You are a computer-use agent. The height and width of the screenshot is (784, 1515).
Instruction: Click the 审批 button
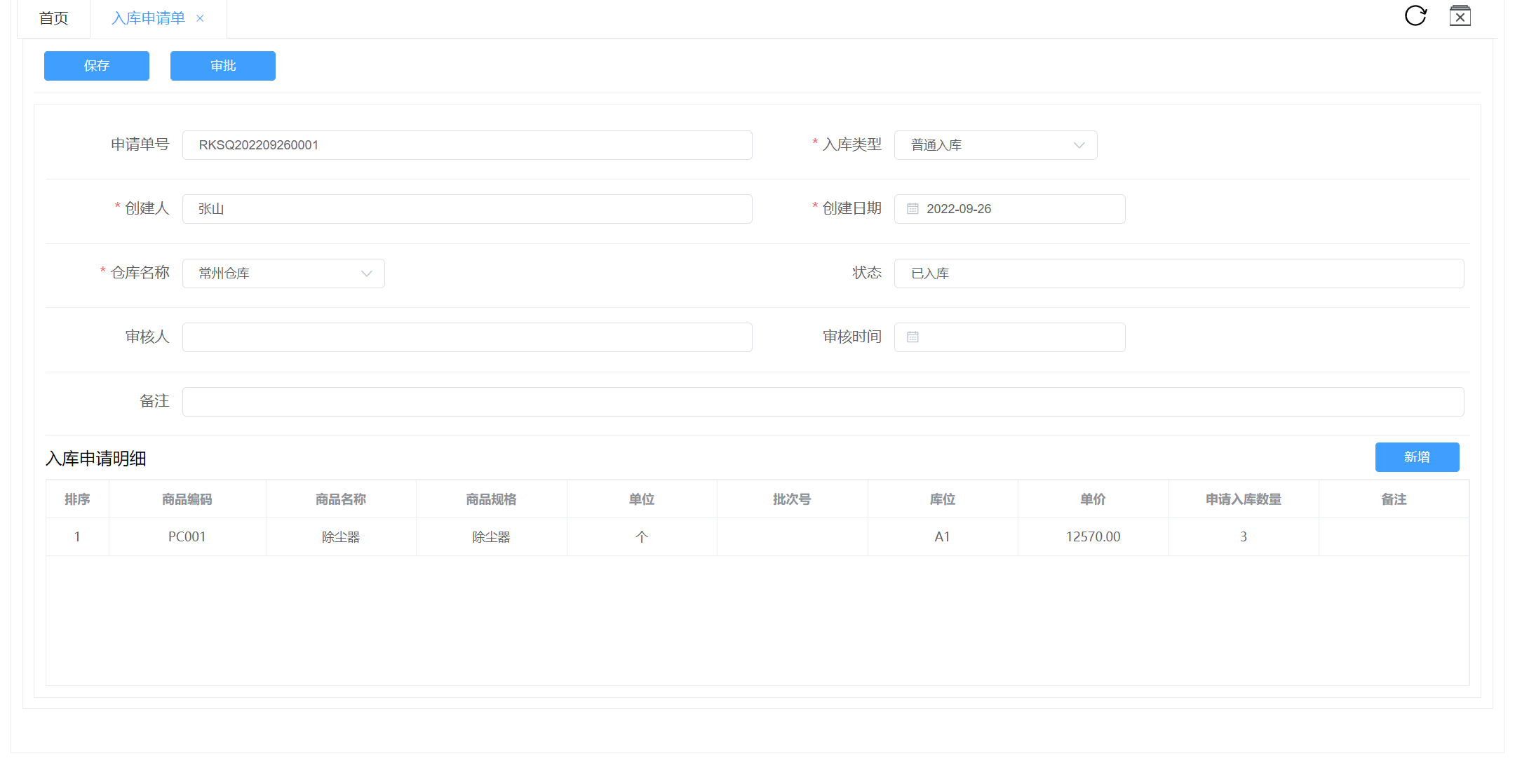223,66
